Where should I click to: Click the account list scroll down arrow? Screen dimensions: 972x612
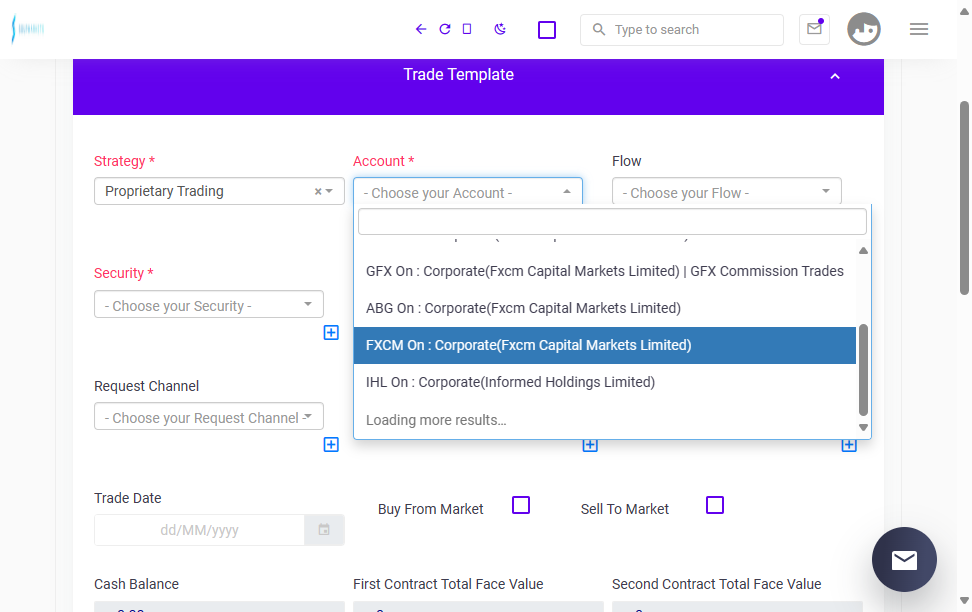coord(863,427)
